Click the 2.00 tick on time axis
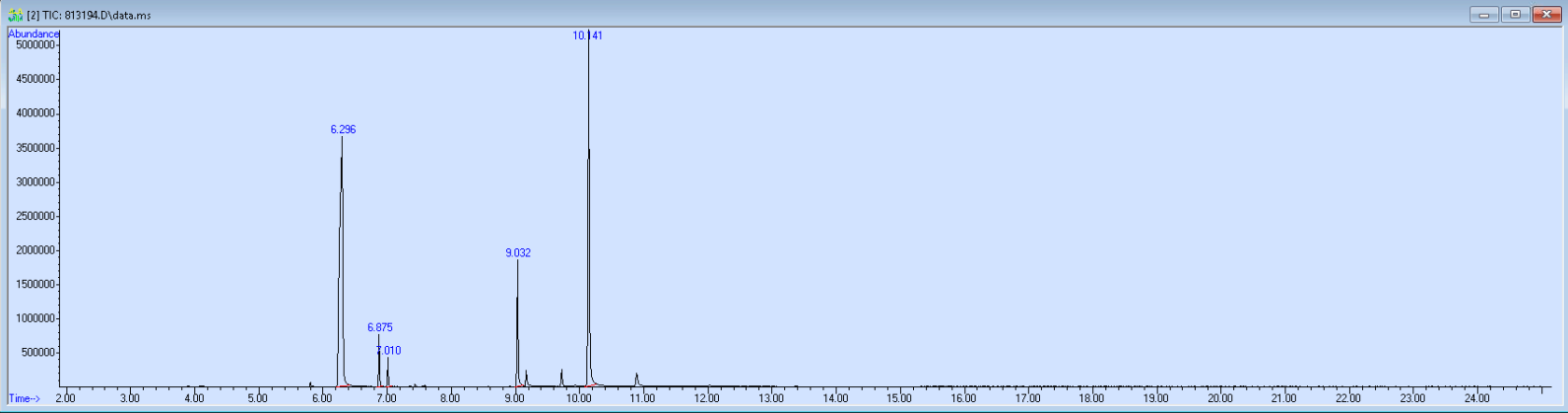Image resolution: width=1568 pixels, height=413 pixels. 65,398
